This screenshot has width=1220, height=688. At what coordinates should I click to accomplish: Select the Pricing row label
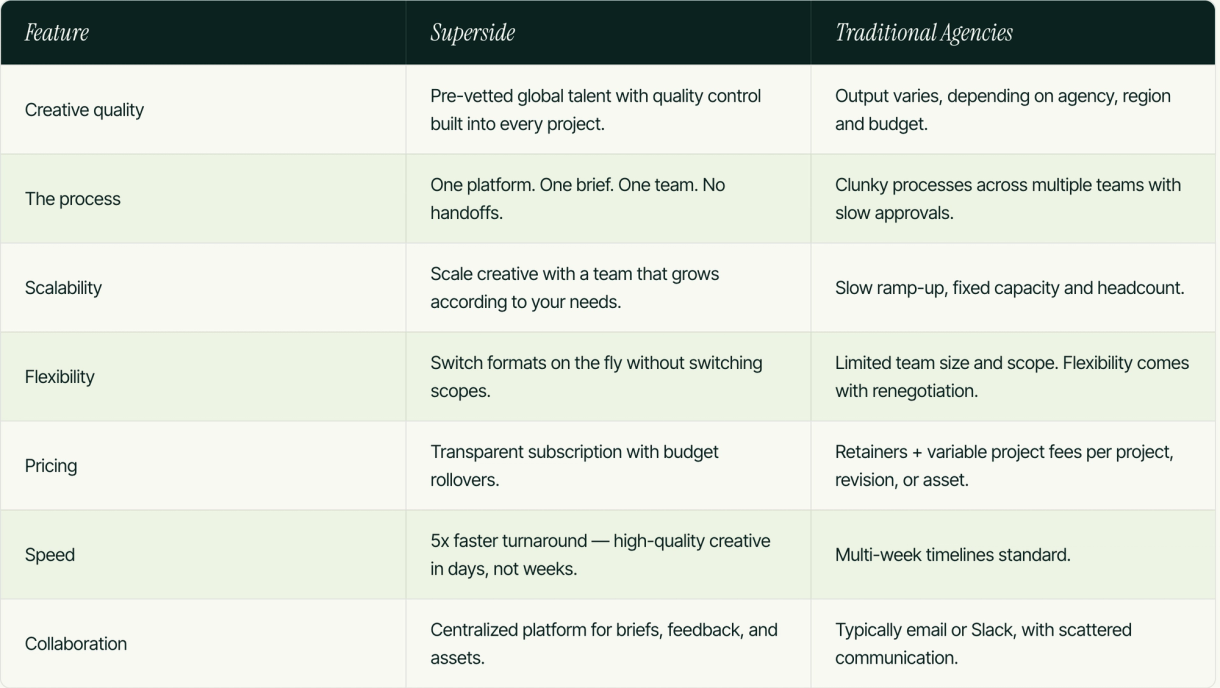coord(51,466)
